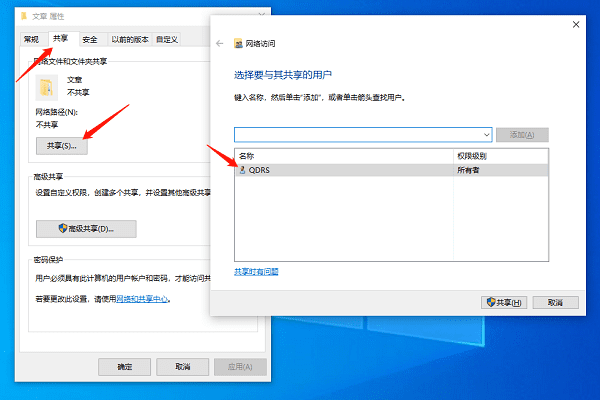Open 所有者 permission level for QDRS
Image resolution: width=600 pixels, height=400 pixels.
pyautogui.click(x=468, y=170)
